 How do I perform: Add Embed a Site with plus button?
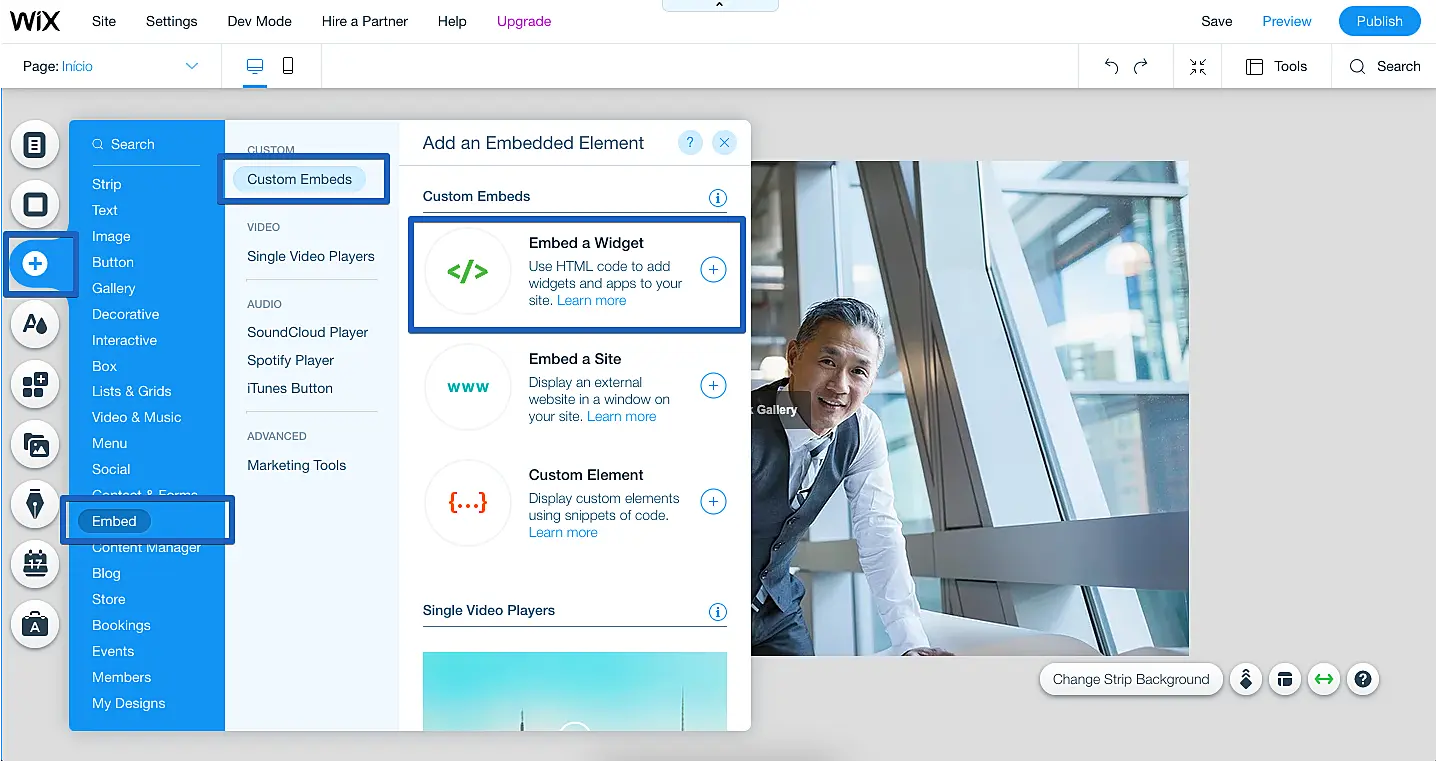click(x=713, y=385)
